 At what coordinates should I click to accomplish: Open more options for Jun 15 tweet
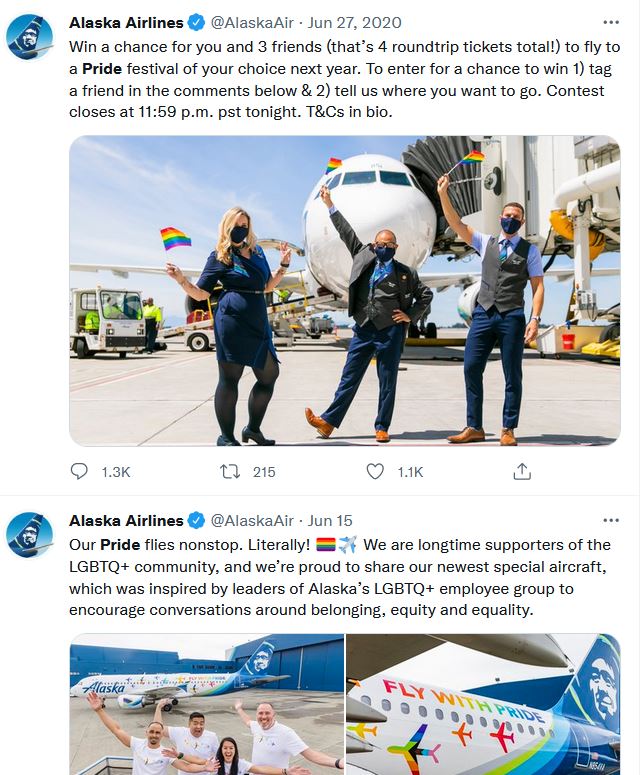pos(611,520)
